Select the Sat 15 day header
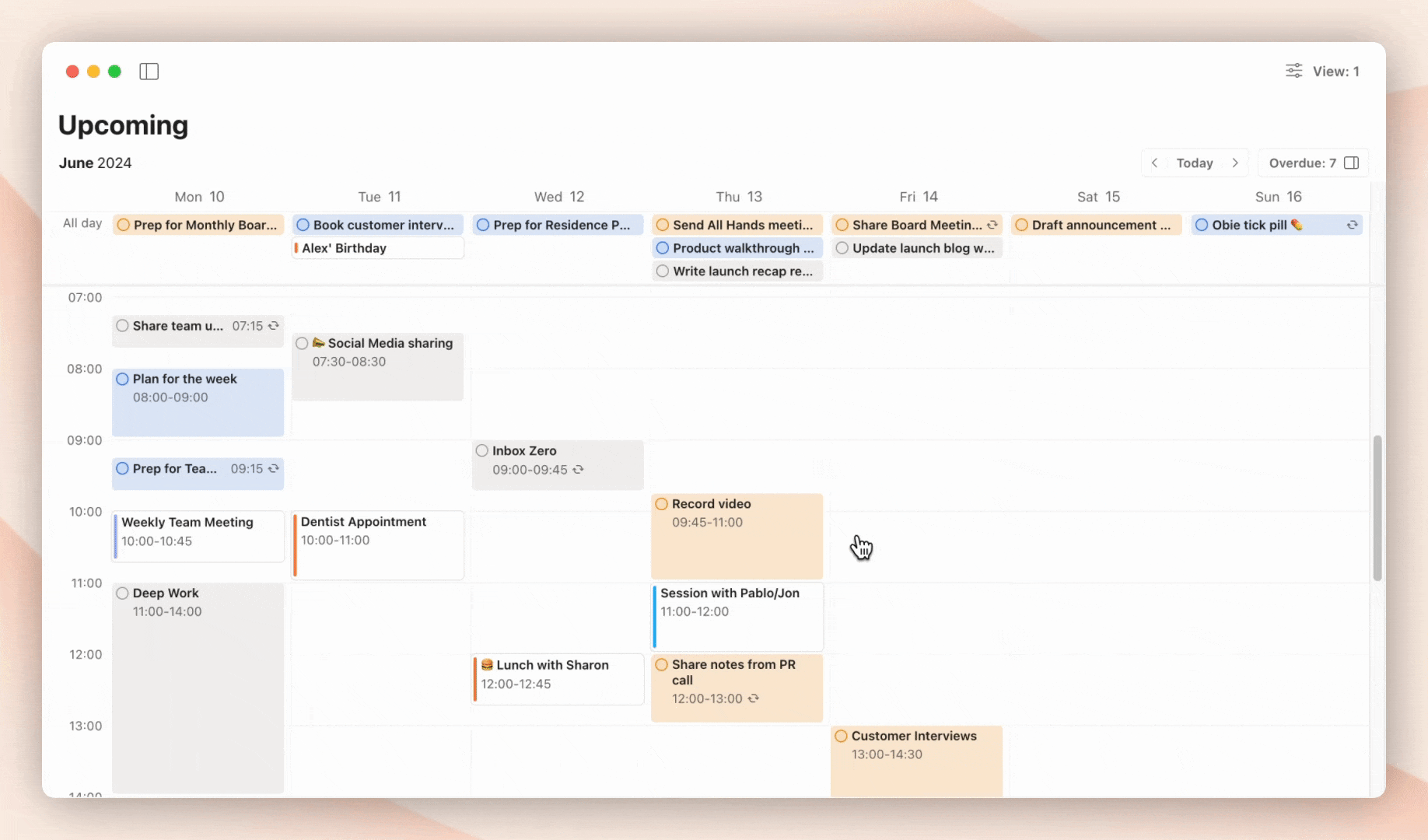 [x=1098, y=197]
